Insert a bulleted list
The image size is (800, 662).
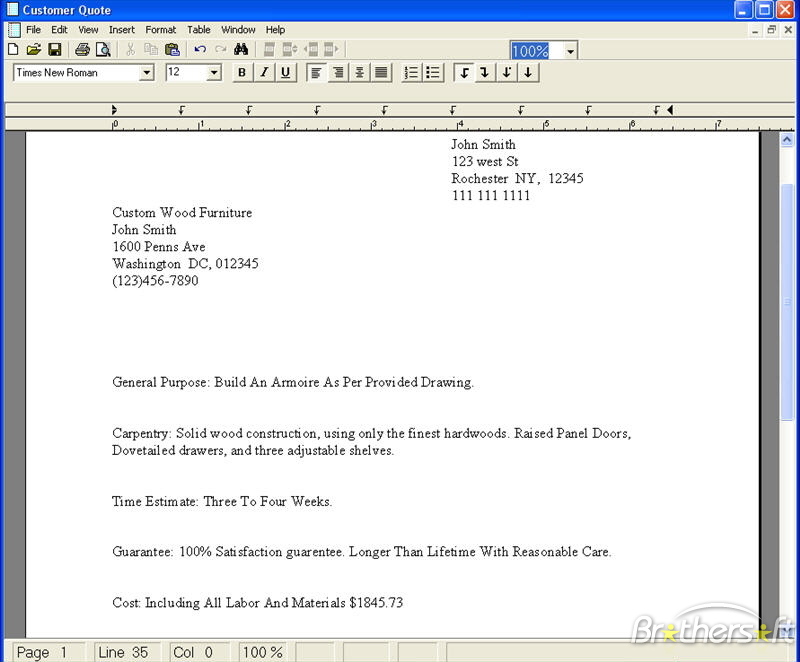click(x=433, y=72)
